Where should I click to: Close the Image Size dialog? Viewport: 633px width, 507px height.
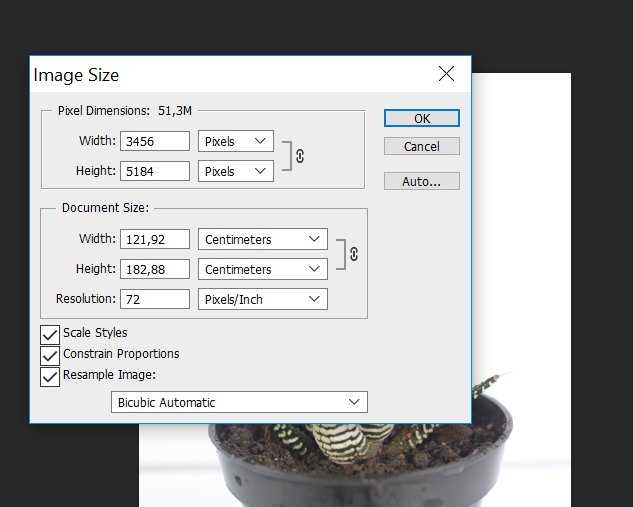[446, 74]
